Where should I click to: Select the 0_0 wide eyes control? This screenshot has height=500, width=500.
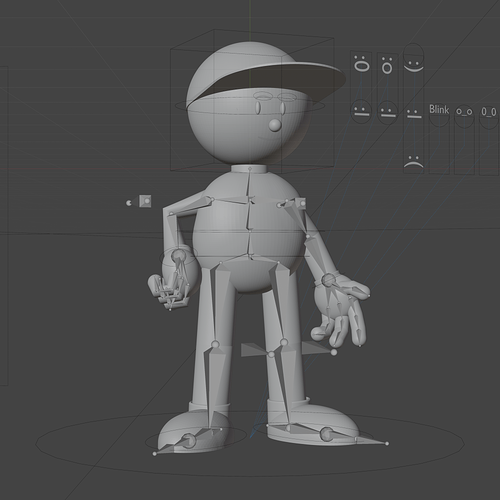coord(489,113)
